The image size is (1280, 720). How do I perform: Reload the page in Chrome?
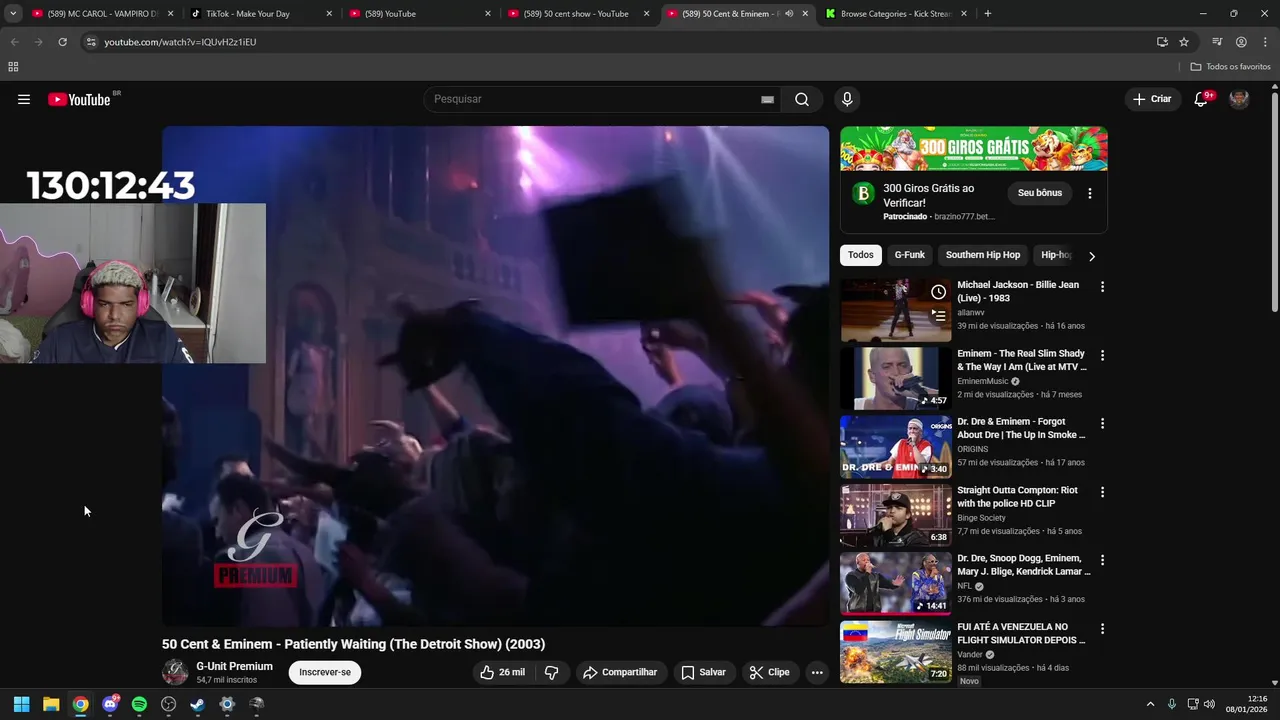tap(62, 42)
